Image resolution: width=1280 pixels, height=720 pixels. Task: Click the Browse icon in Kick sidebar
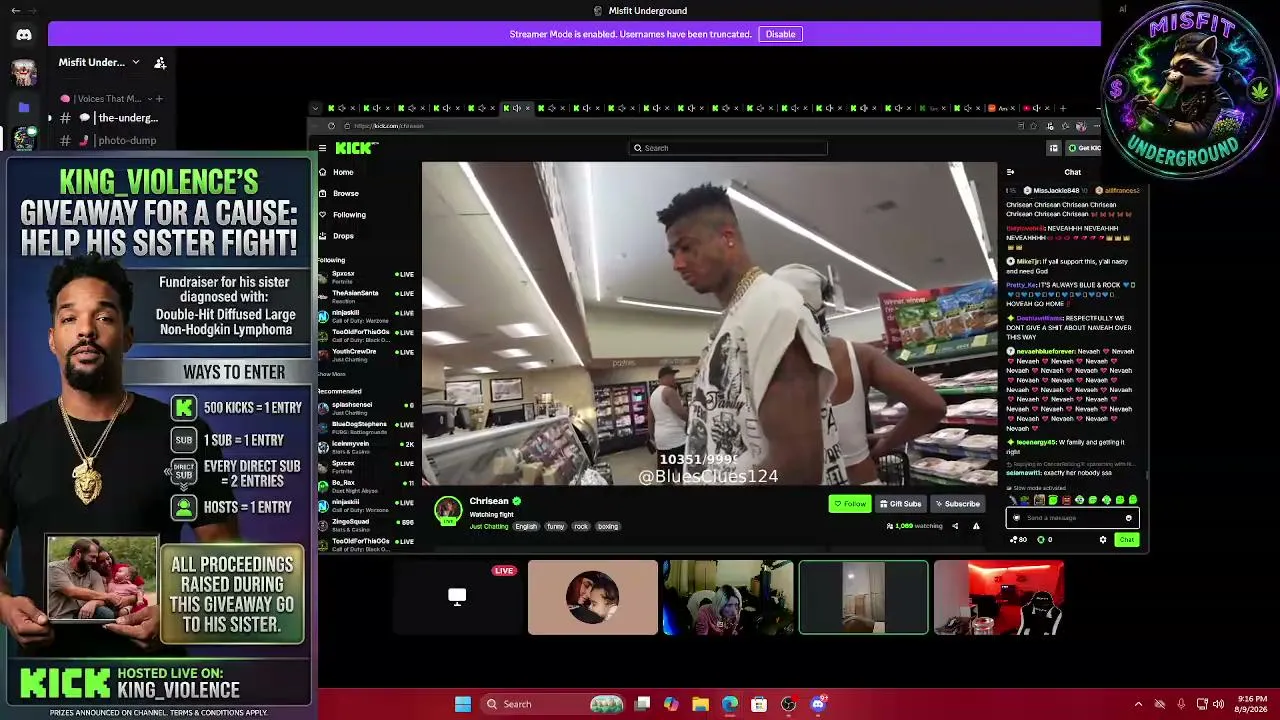322,193
